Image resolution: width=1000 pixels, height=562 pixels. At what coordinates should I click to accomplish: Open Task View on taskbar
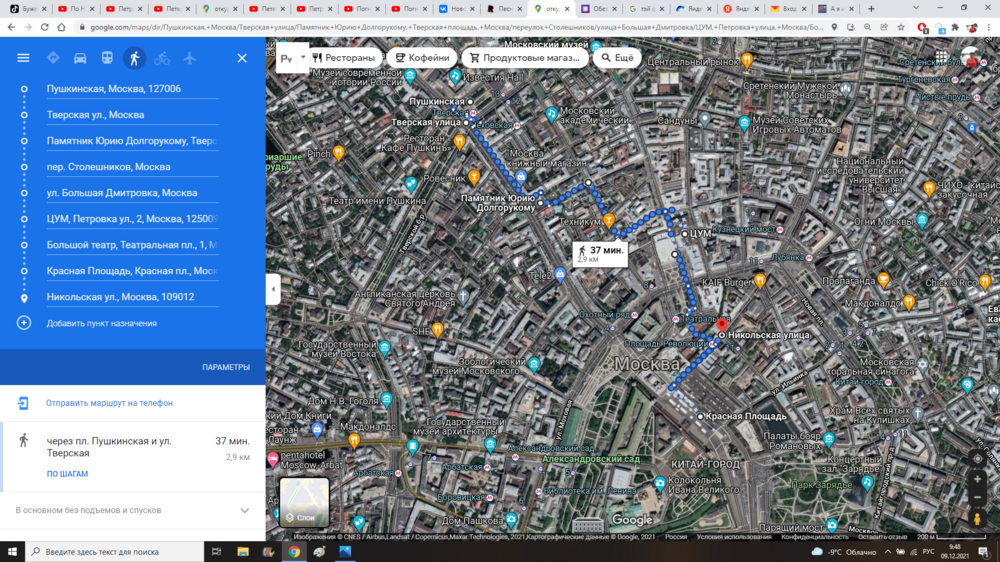[216, 552]
